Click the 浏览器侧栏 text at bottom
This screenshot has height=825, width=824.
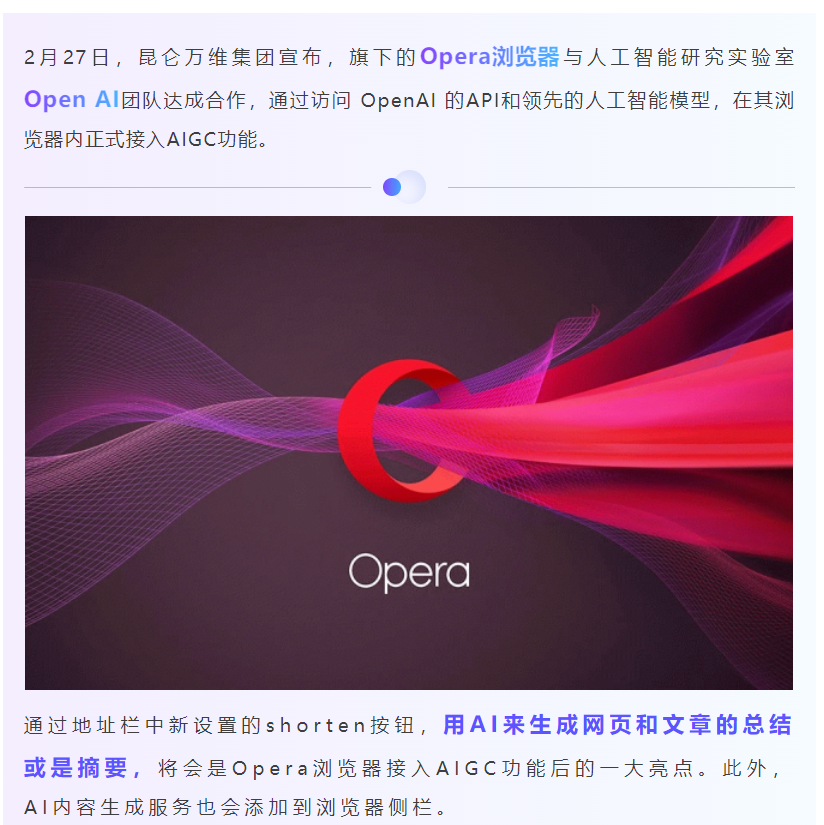376,808
